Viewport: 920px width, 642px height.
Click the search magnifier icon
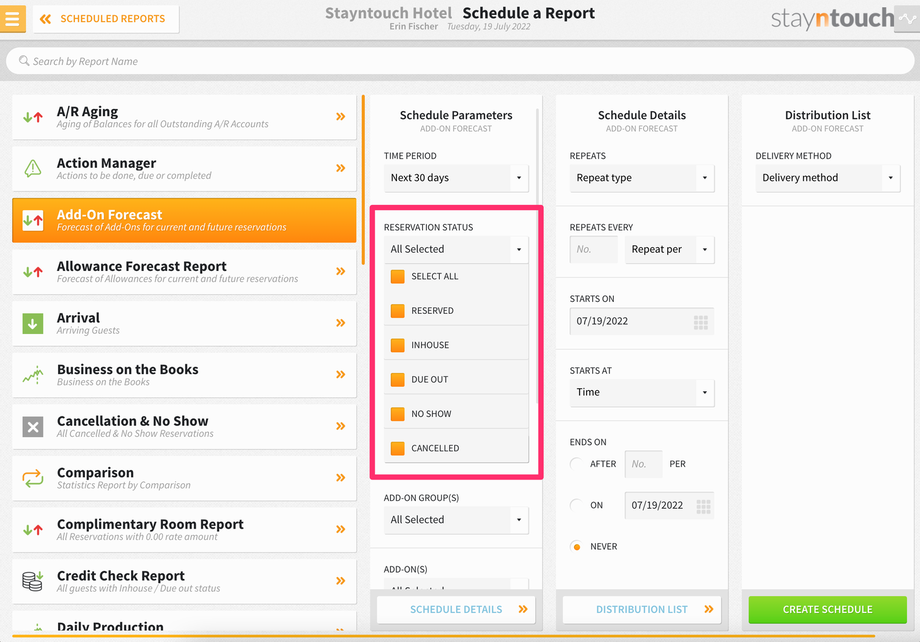coord(24,61)
